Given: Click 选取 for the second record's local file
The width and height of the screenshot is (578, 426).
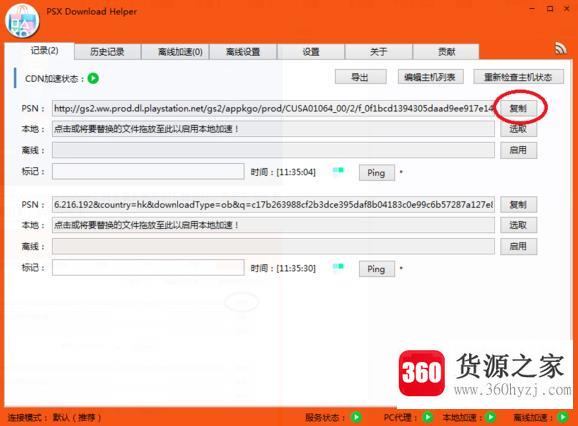Looking at the screenshot, I should 518,225.
